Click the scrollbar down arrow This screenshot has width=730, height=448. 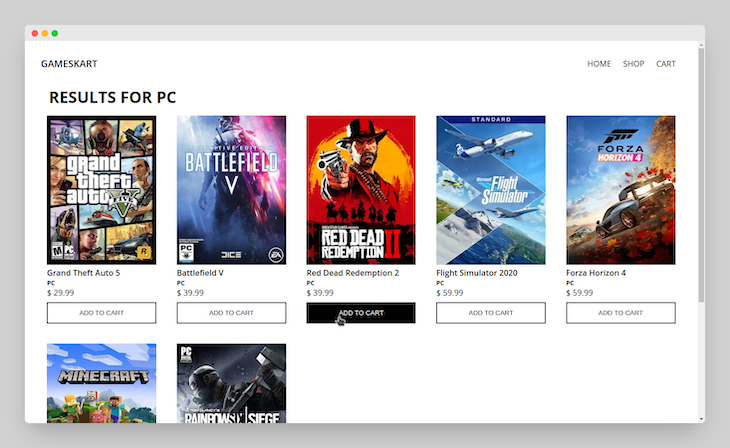[701, 419]
